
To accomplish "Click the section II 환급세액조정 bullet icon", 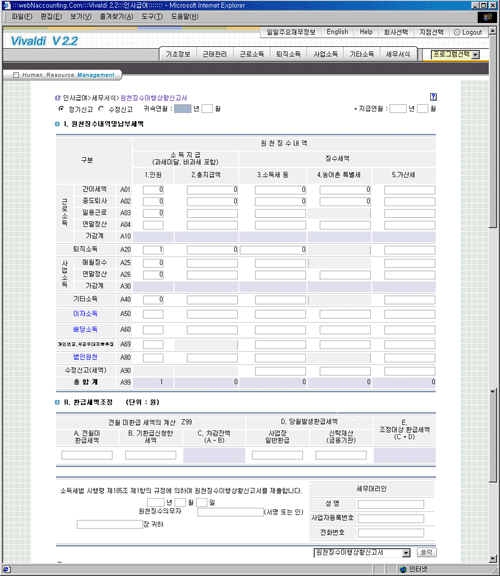I will 57,402.
